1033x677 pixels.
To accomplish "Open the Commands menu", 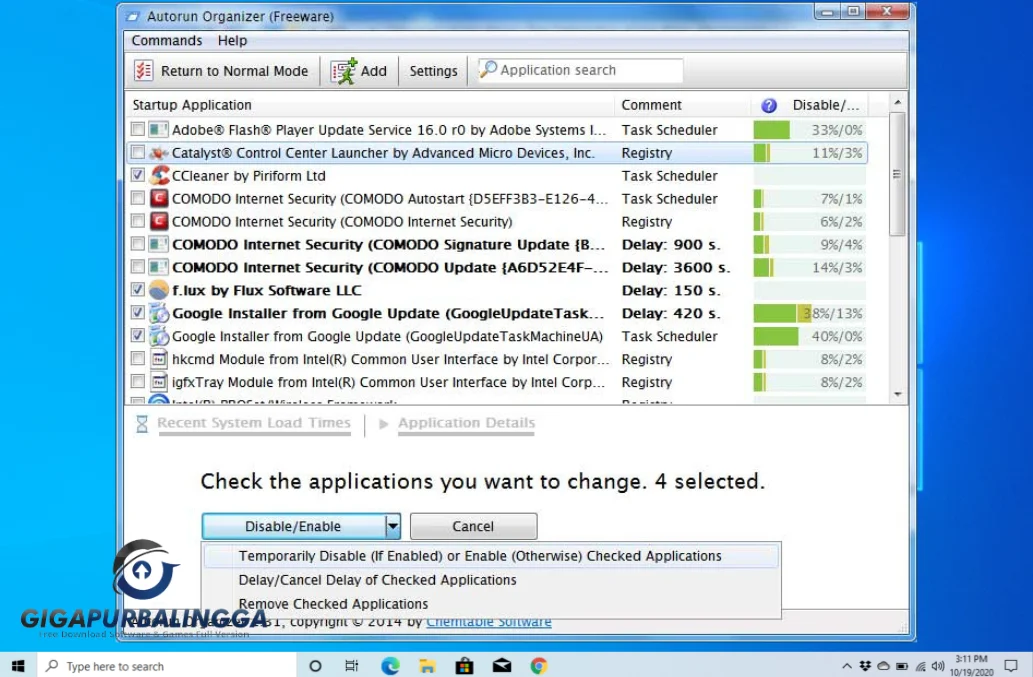I will coord(167,41).
